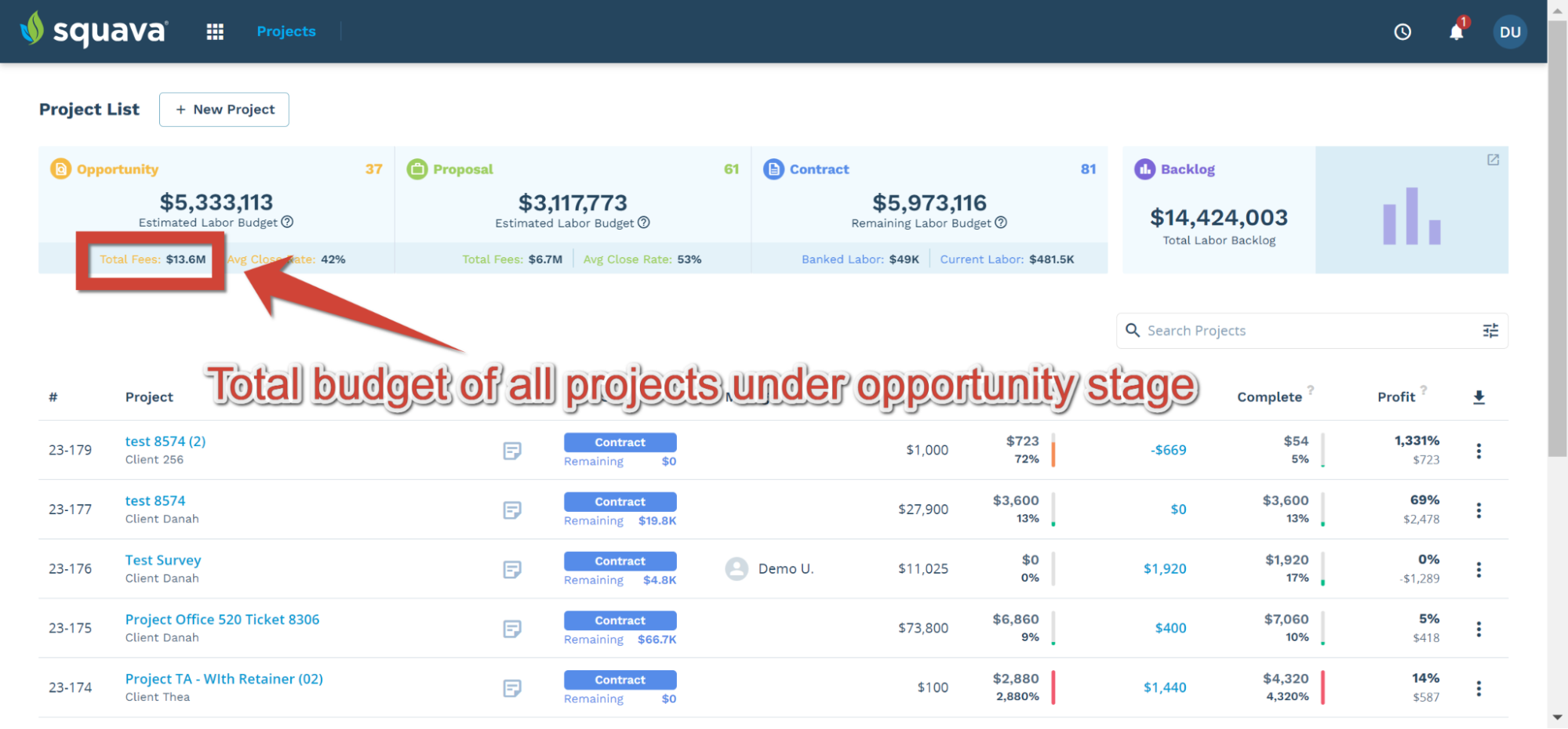1568x729 pixels.
Task: Click the Backlog bar chart icon
Action: point(1144,169)
